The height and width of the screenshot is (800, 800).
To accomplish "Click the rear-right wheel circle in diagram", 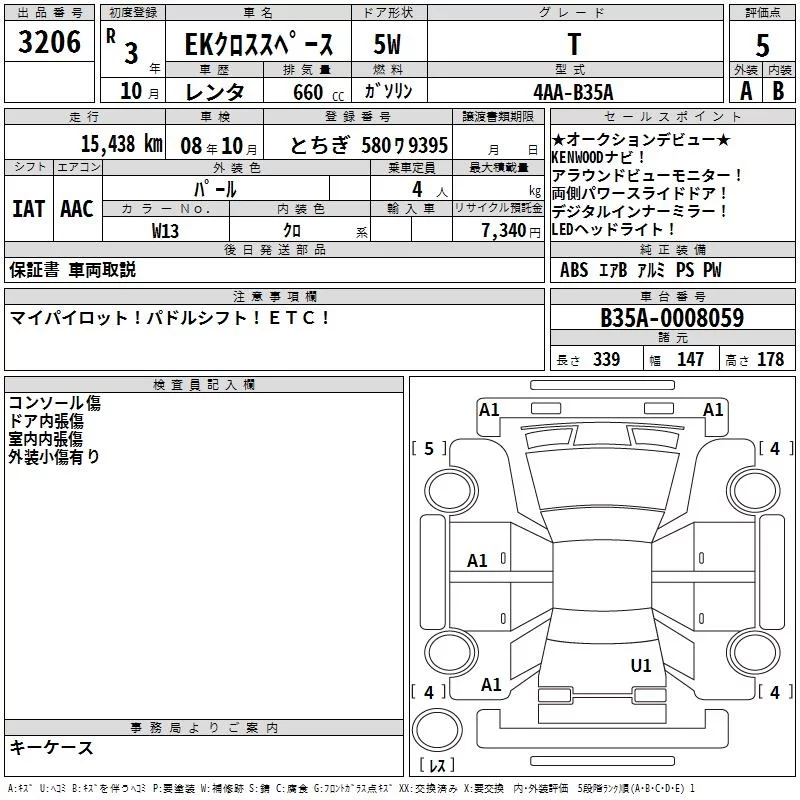I will [x=755, y=652].
